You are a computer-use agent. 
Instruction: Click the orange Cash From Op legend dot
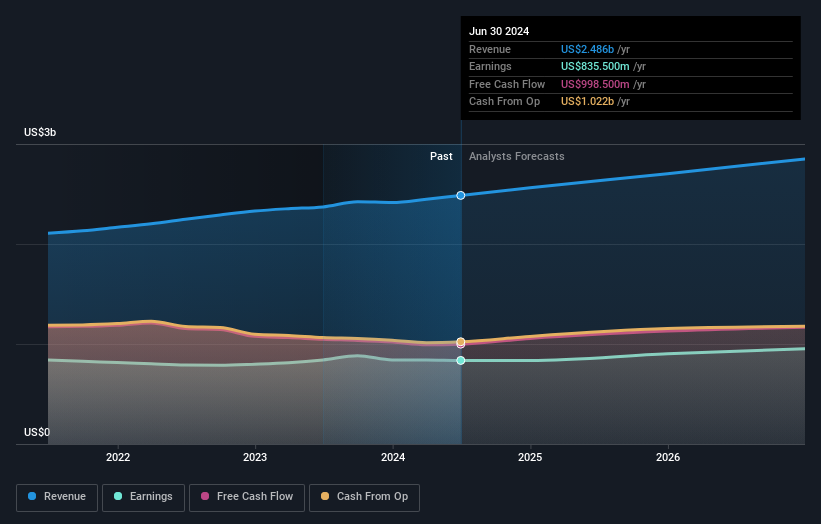click(x=325, y=496)
